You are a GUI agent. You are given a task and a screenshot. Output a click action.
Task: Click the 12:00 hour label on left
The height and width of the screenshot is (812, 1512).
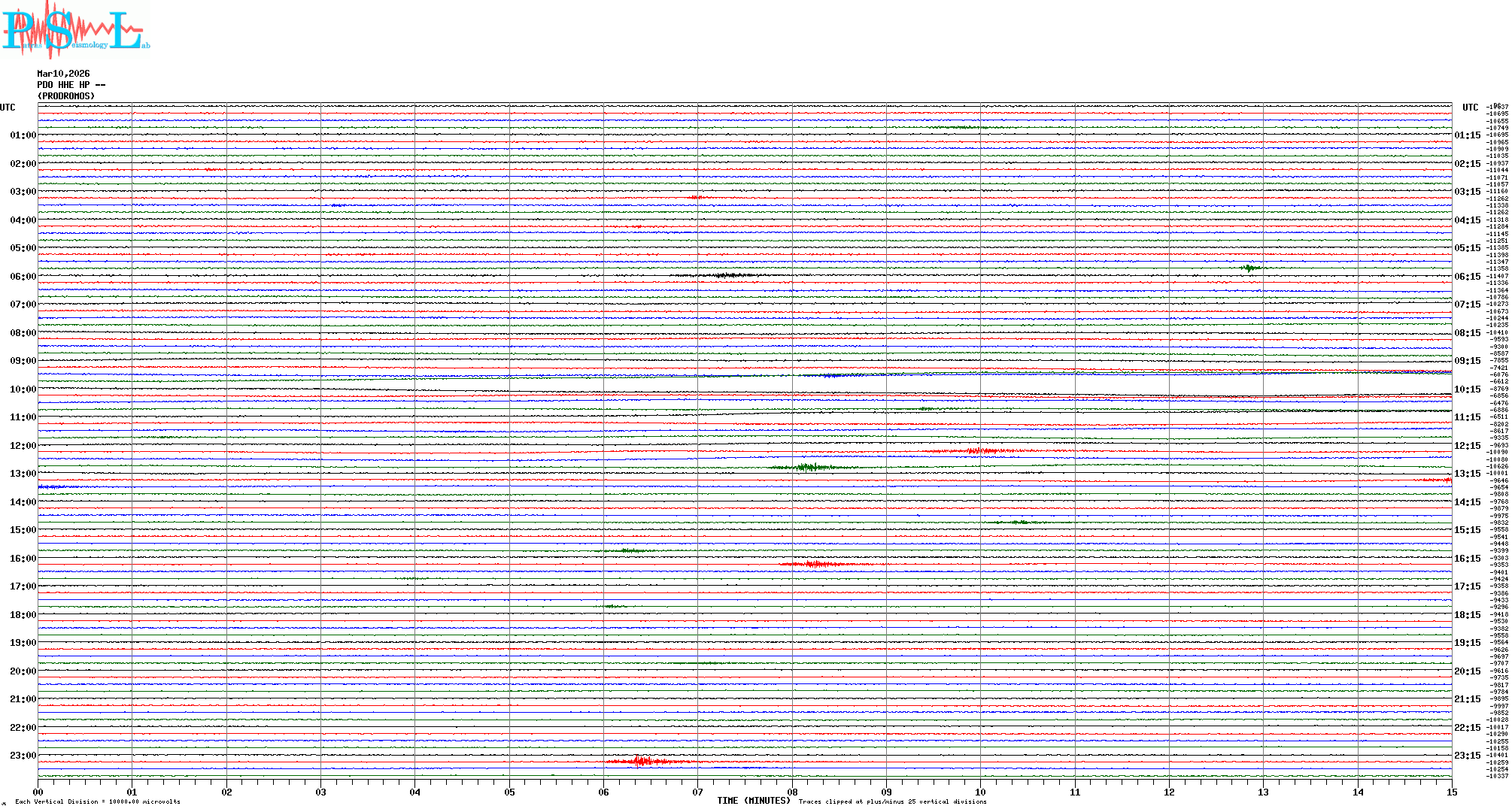click(23, 446)
